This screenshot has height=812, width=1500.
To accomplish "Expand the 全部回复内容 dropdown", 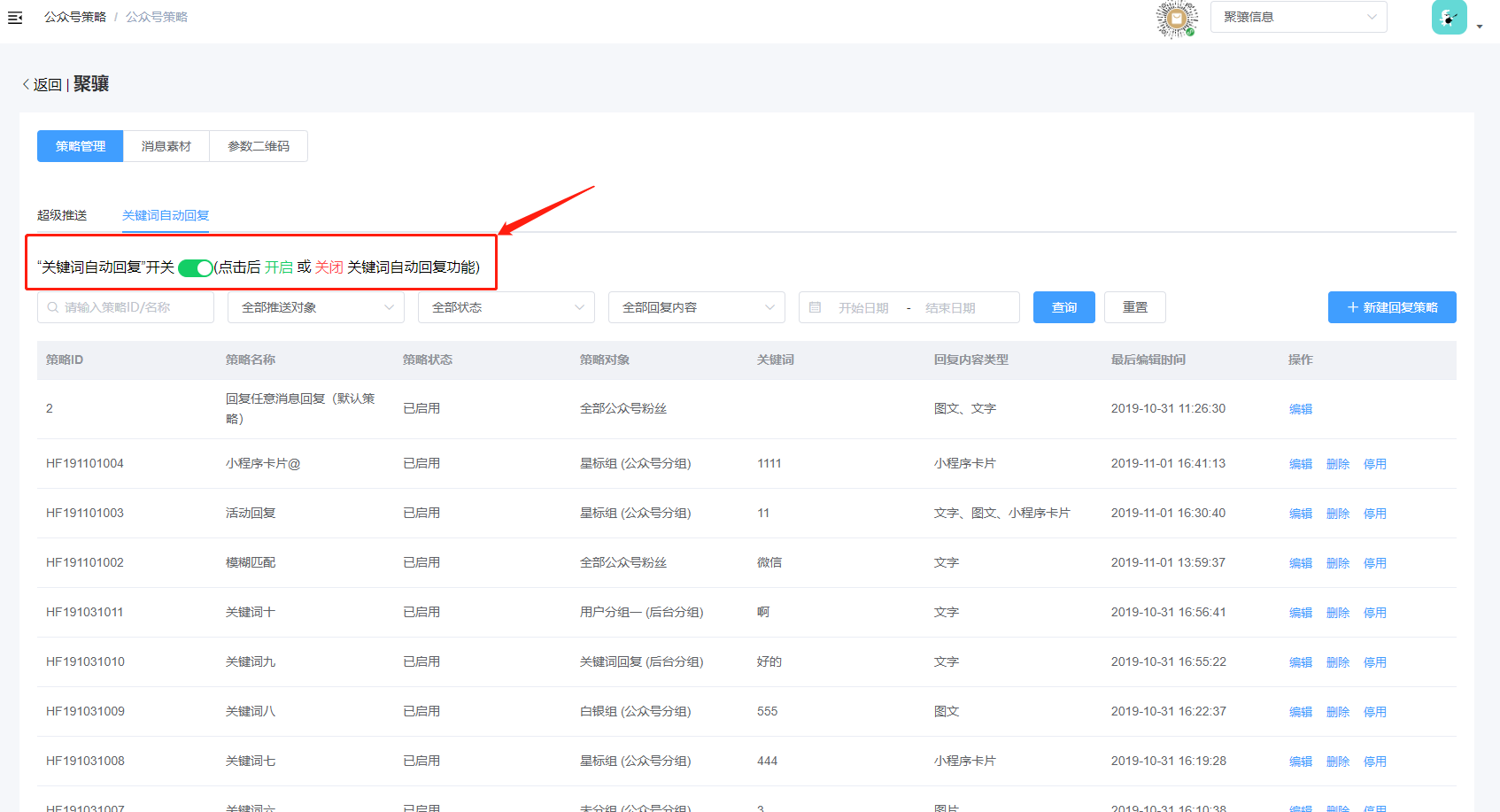I will click(x=697, y=307).
